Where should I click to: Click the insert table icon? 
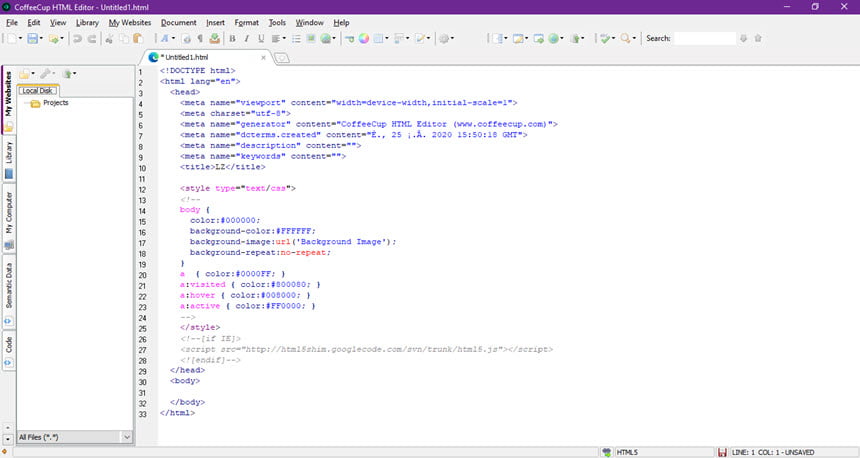coord(378,38)
